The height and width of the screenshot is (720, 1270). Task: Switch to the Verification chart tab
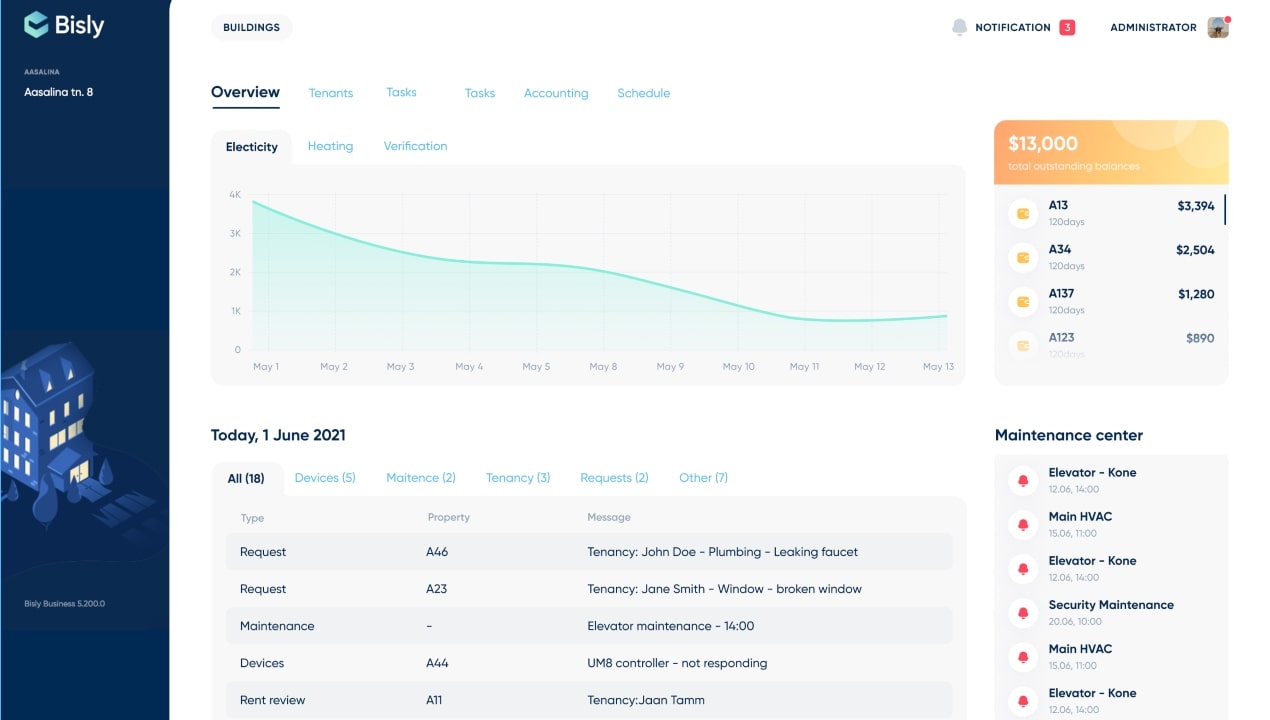click(x=415, y=146)
